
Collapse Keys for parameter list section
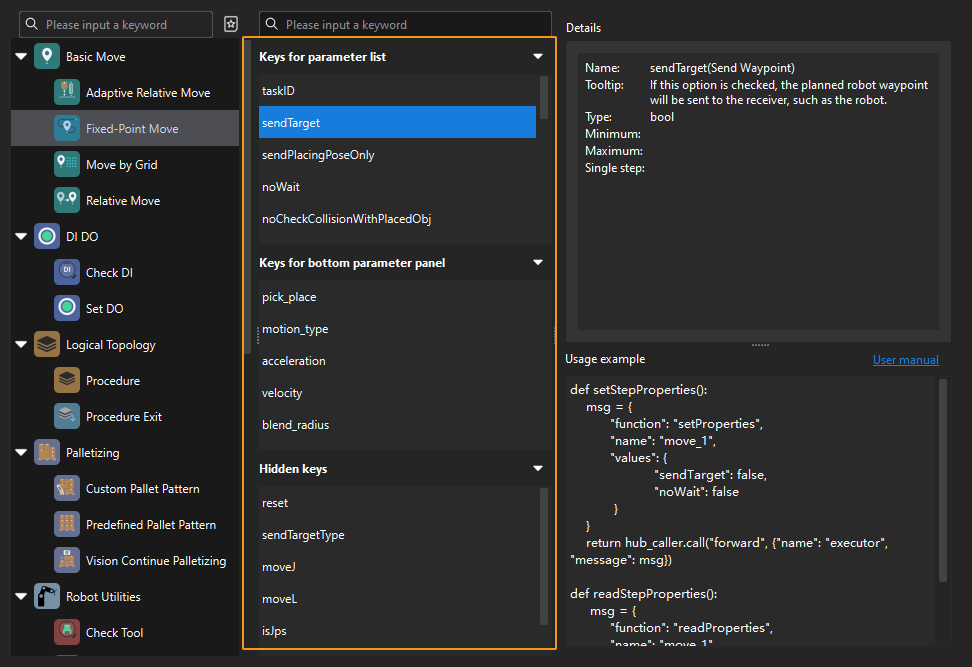pos(538,57)
